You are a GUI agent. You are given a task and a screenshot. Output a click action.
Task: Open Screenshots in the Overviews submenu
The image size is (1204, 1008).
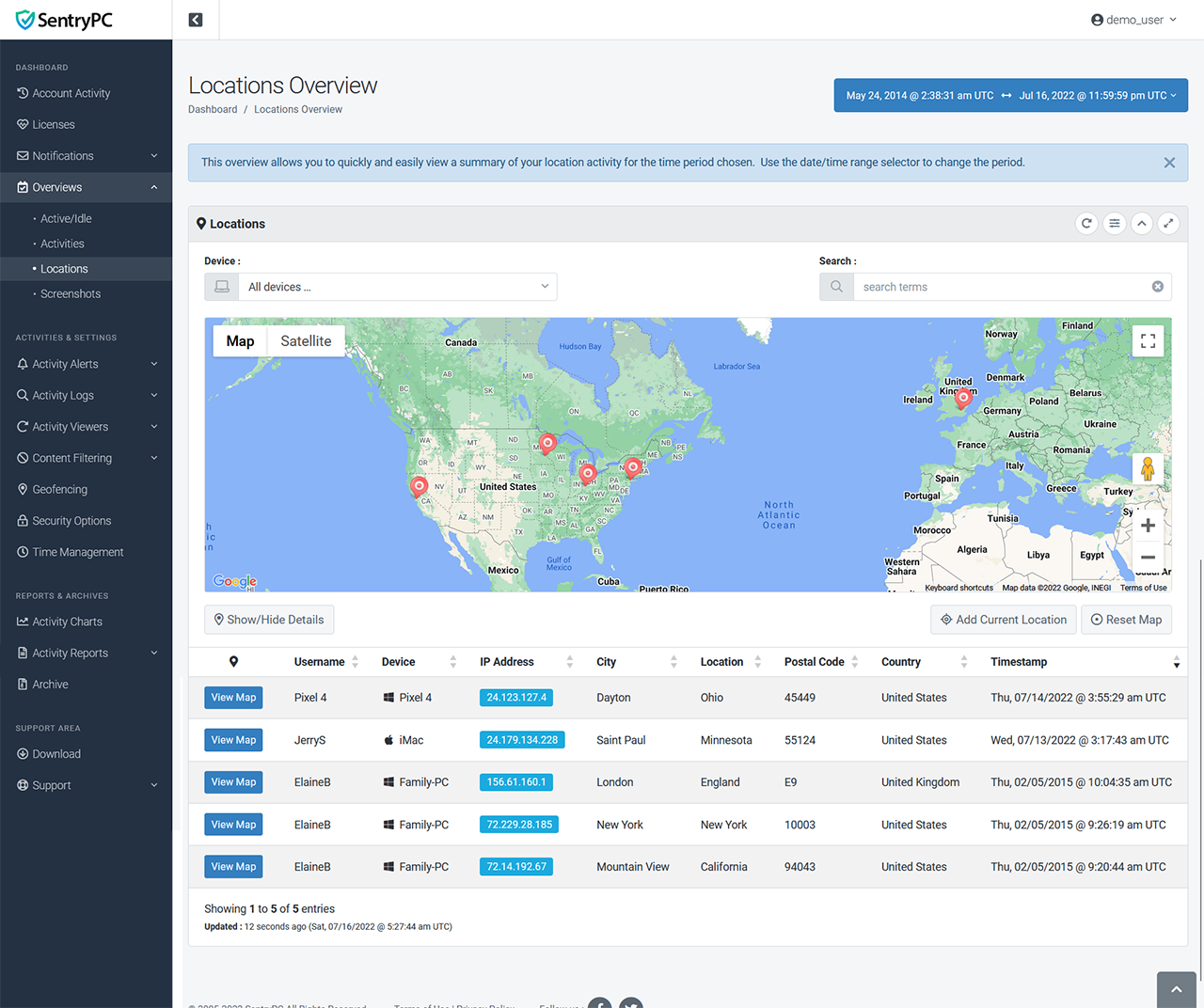(x=71, y=294)
